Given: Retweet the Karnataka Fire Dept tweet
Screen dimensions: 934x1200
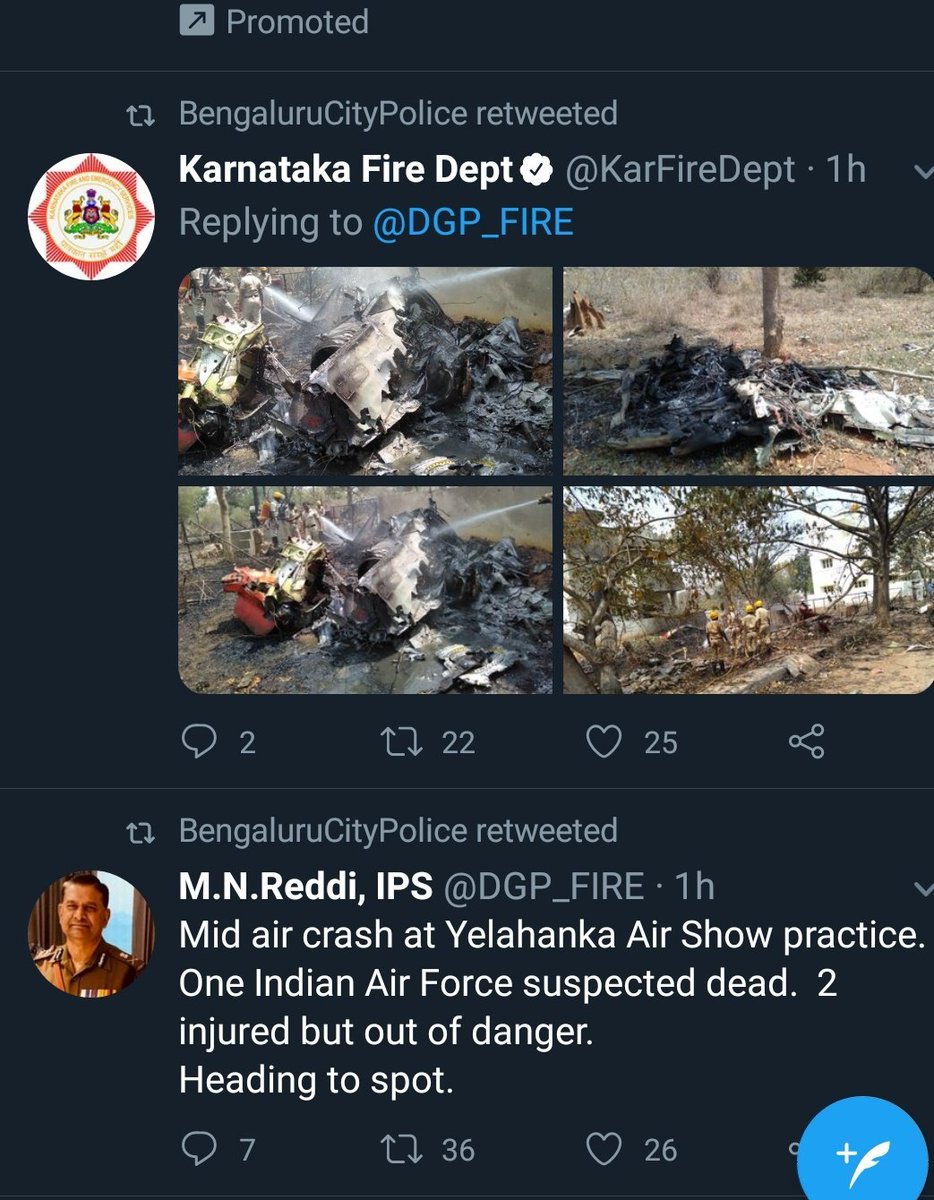Looking at the screenshot, I should click(400, 741).
